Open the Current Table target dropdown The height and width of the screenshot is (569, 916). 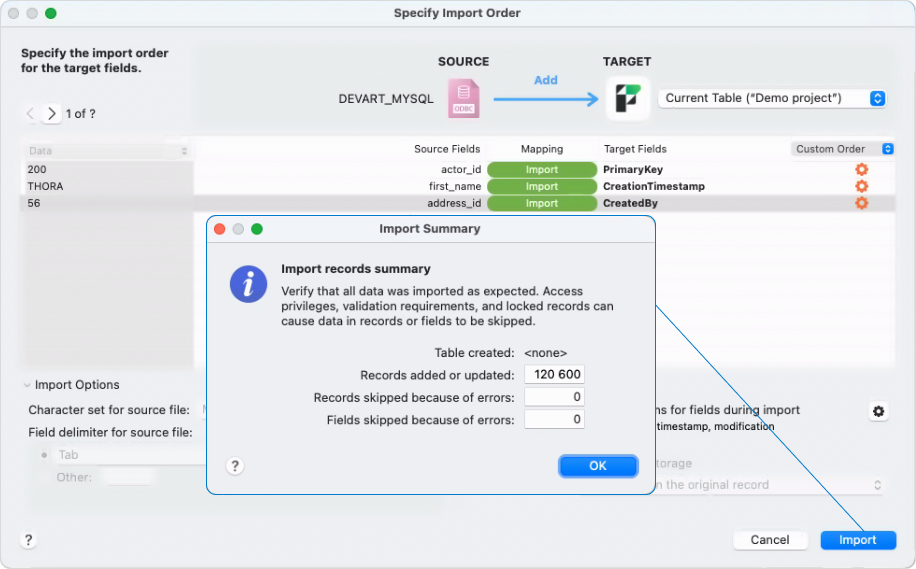tap(772, 98)
